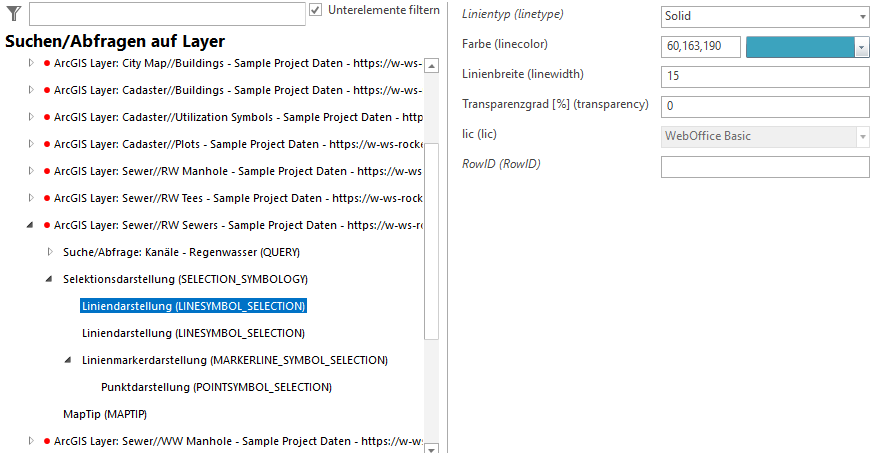
Task: Click the tree vertical scrollbar thumb
Action: coord(431,241)
